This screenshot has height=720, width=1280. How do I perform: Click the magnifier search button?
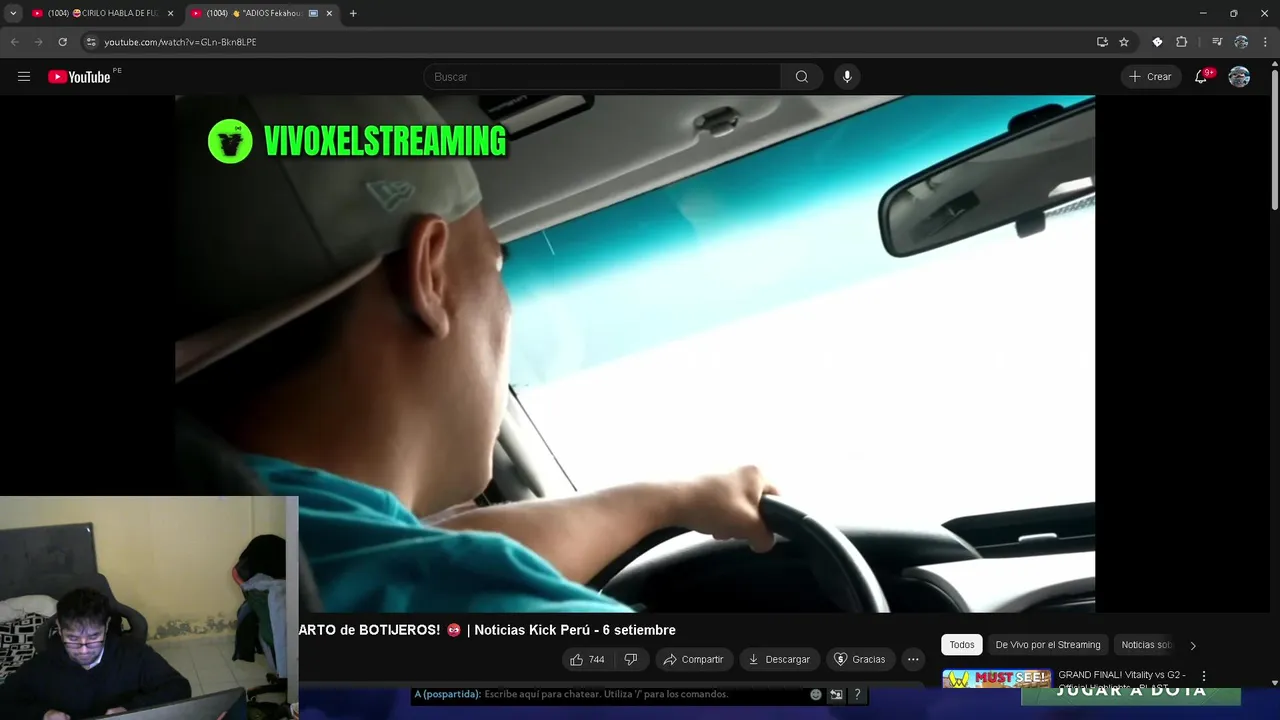point(802,77)
